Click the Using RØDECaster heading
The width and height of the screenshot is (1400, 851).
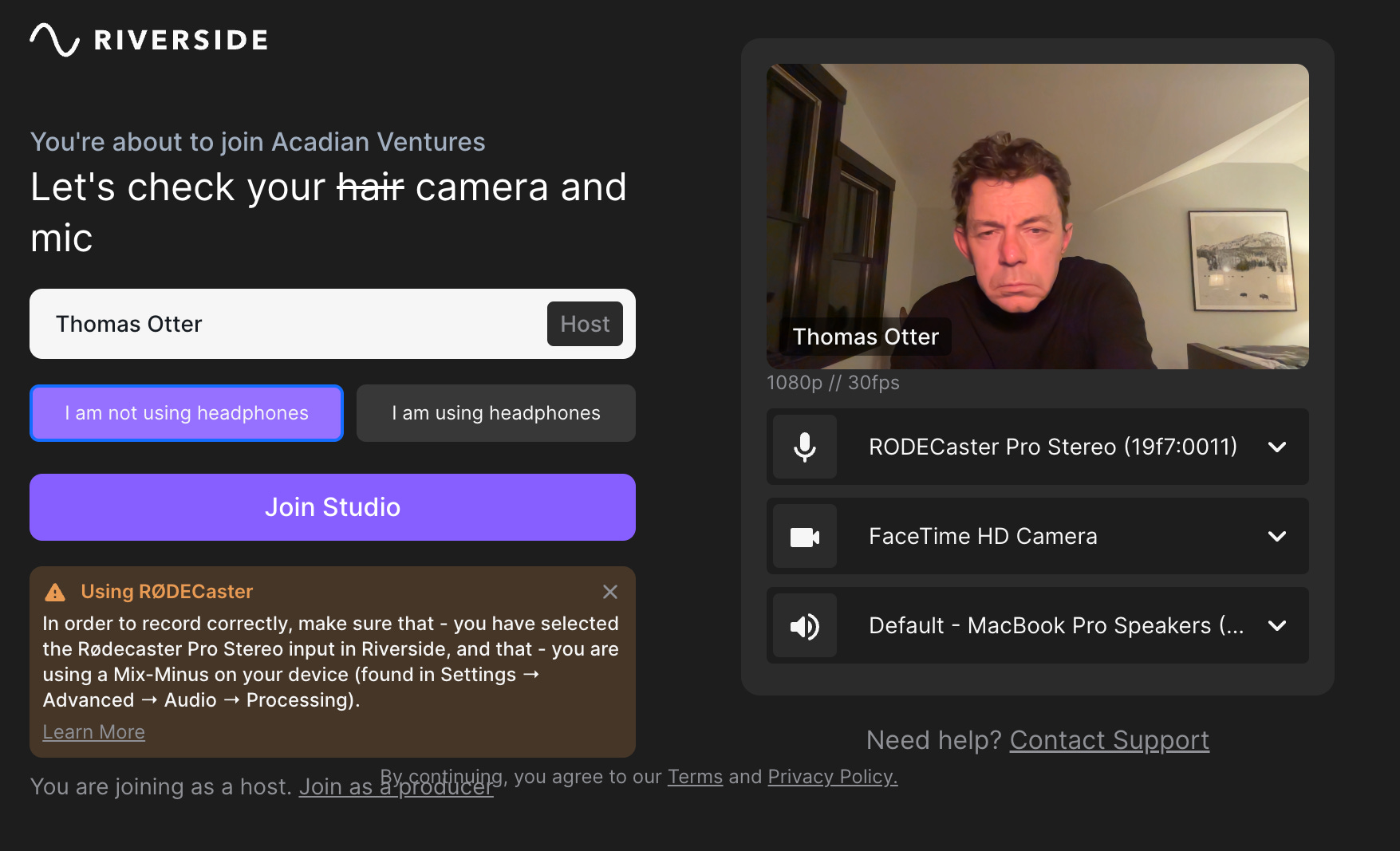click(x=167, y=592)
